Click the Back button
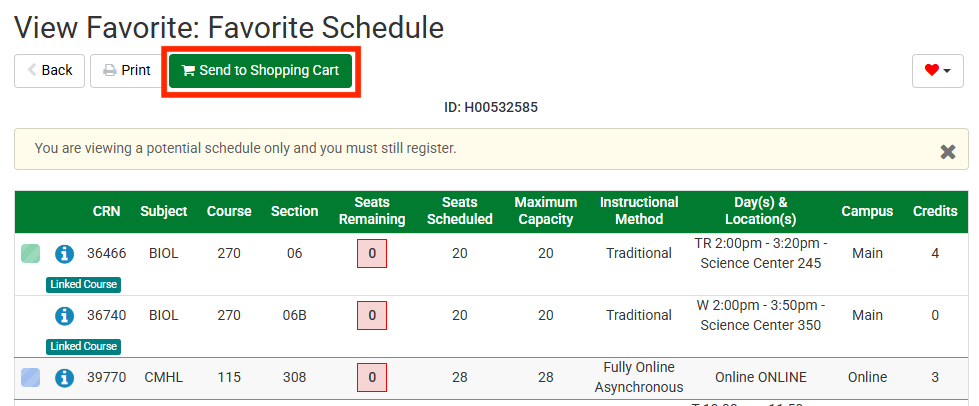979x406 pixels. click(x=49, y=71)
